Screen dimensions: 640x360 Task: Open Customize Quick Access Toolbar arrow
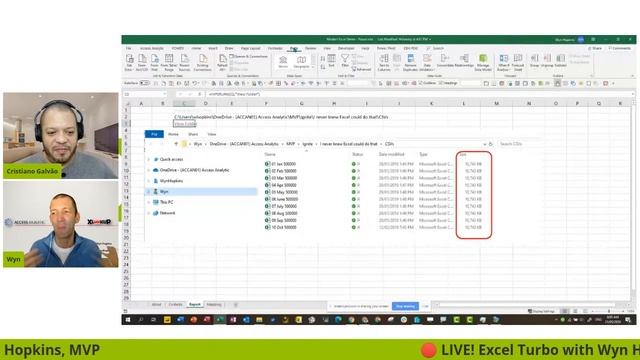pos(613,83)
